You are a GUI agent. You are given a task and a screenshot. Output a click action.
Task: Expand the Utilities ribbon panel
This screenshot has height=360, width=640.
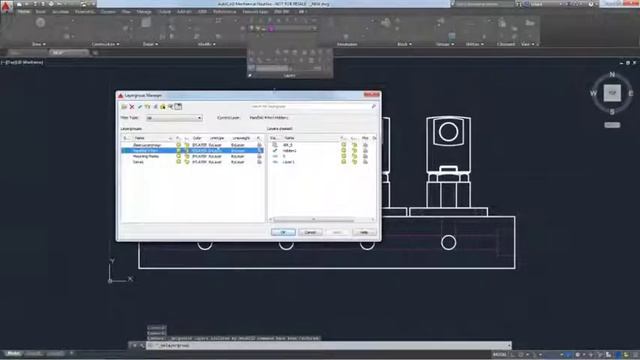pyautogui.click(x=475, y=44)
